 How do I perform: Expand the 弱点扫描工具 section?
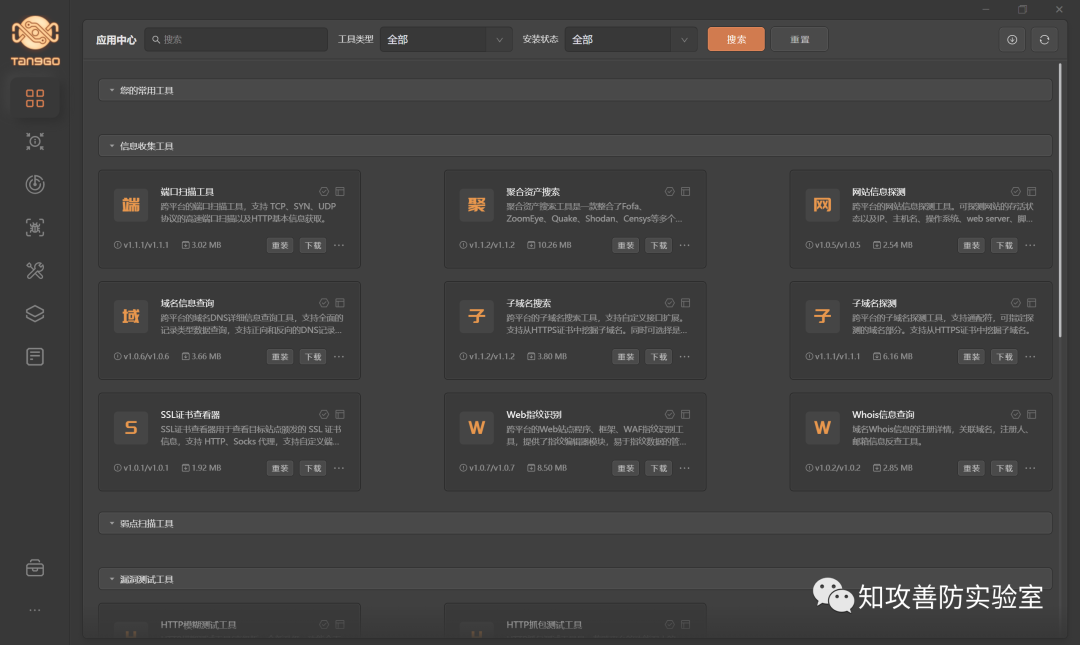[575, 524]
